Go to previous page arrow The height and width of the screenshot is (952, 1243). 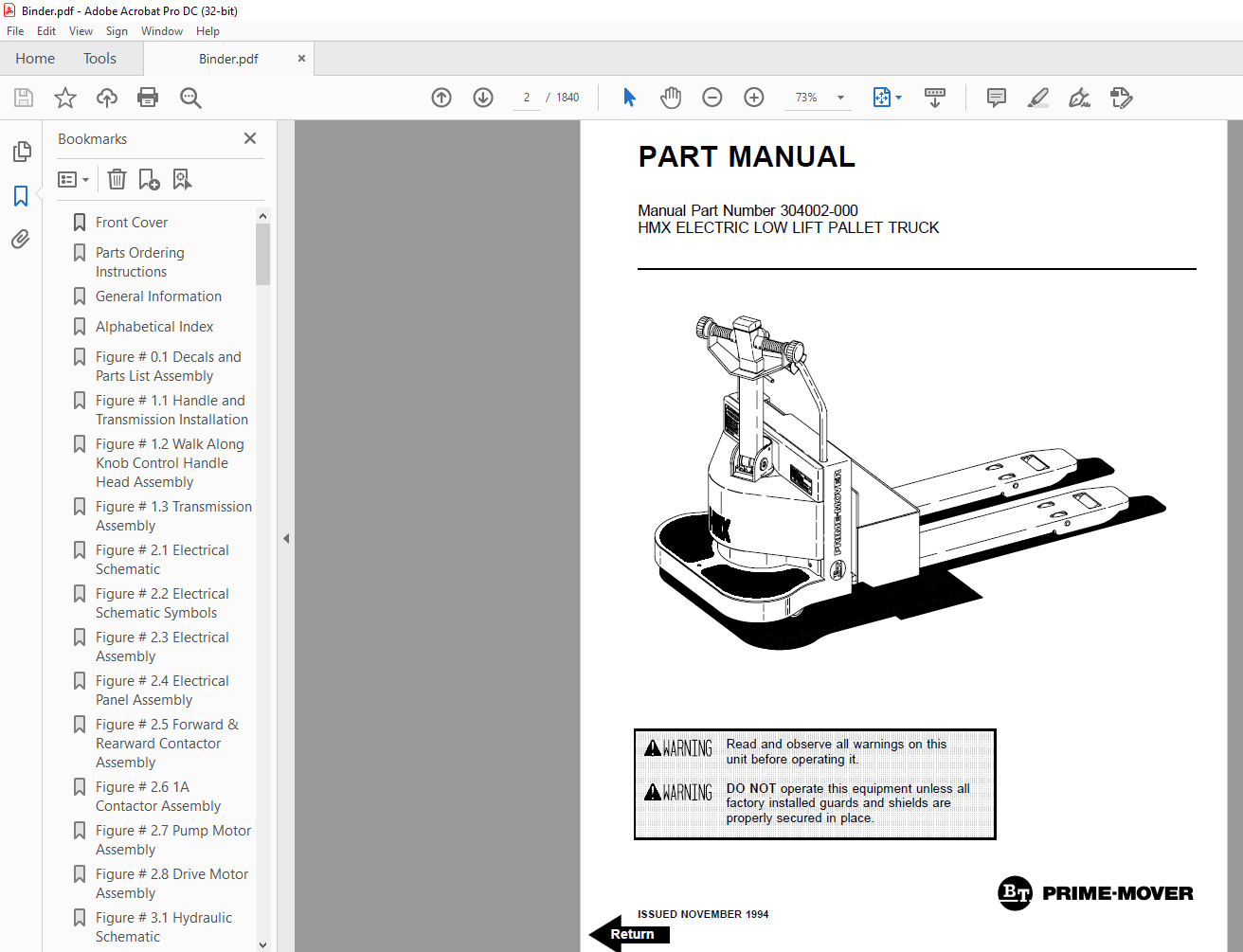tap(441, 98)
